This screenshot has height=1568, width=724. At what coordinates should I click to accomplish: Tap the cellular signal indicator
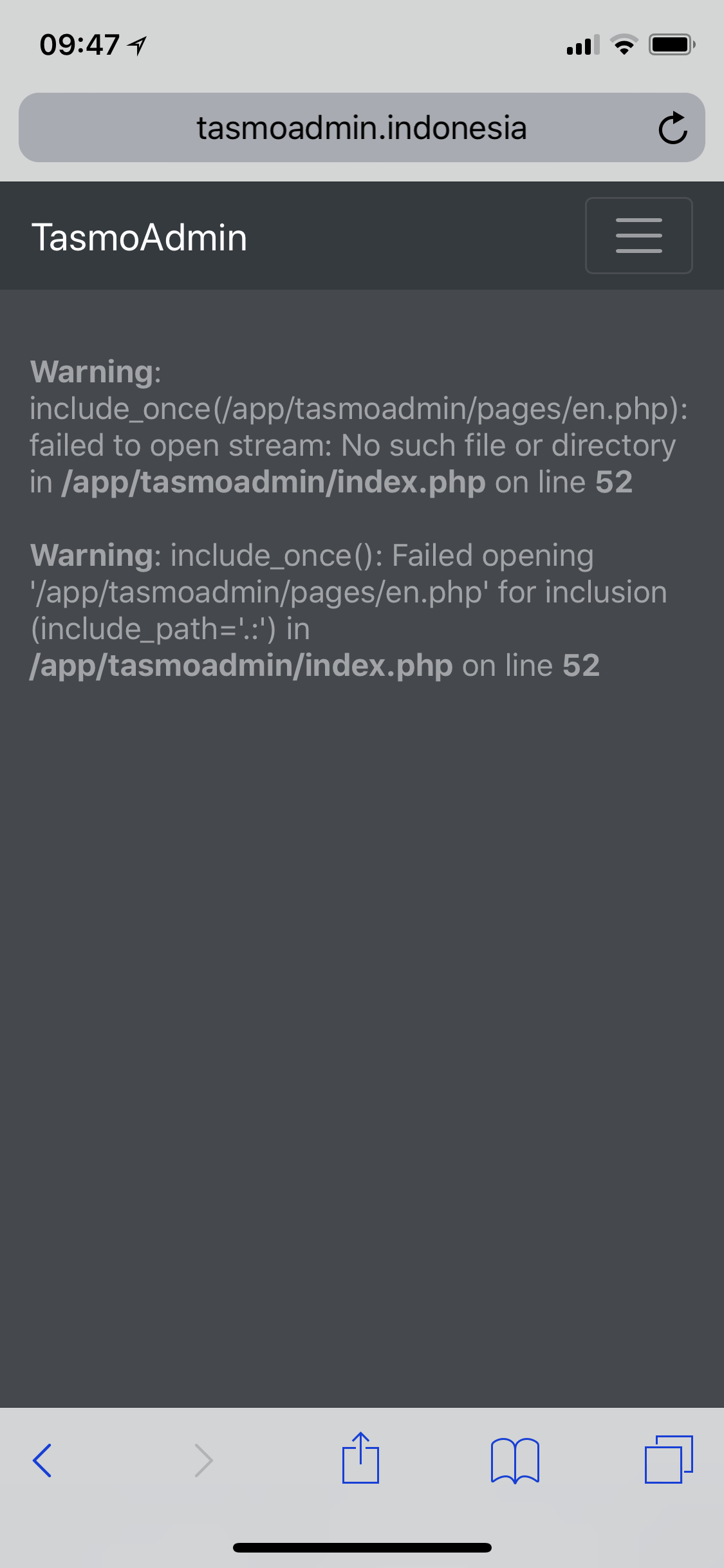(581, 44)
